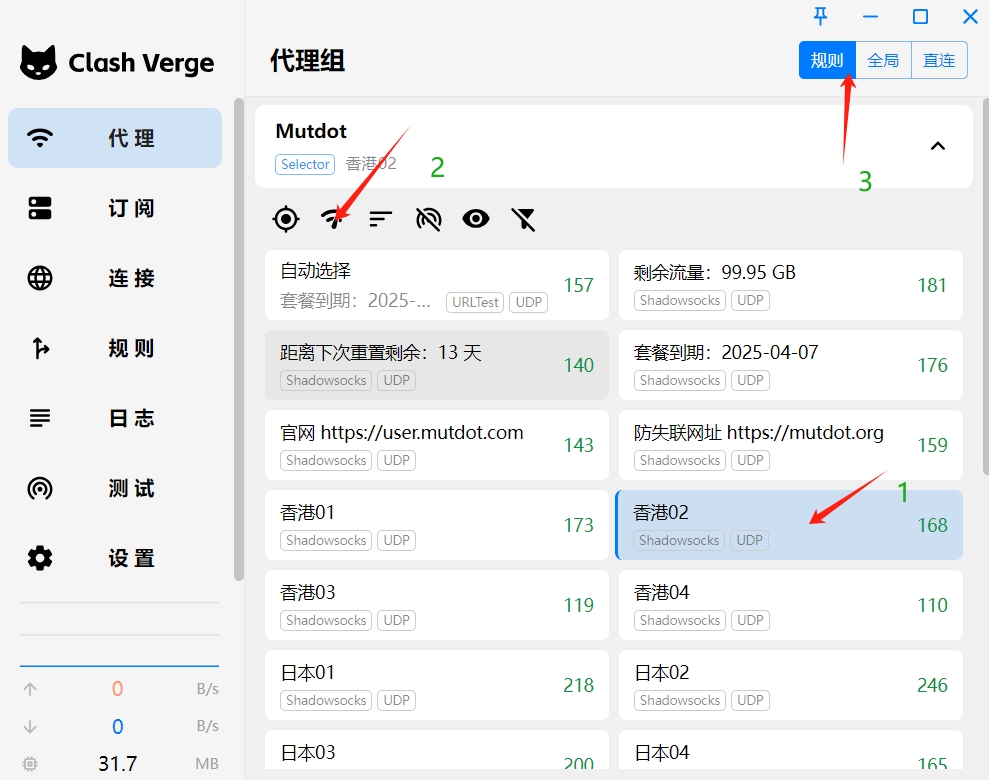Open the 订阅 subscriptions page
This screenshot has width=989, height=780.
pos(115,208)
